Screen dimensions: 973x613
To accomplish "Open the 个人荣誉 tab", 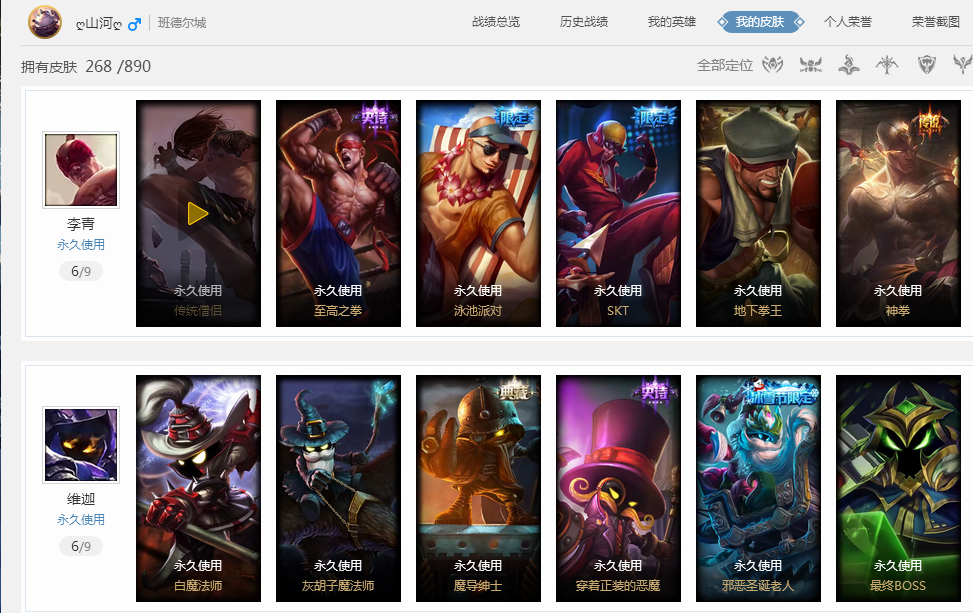I will click(848, 22).
